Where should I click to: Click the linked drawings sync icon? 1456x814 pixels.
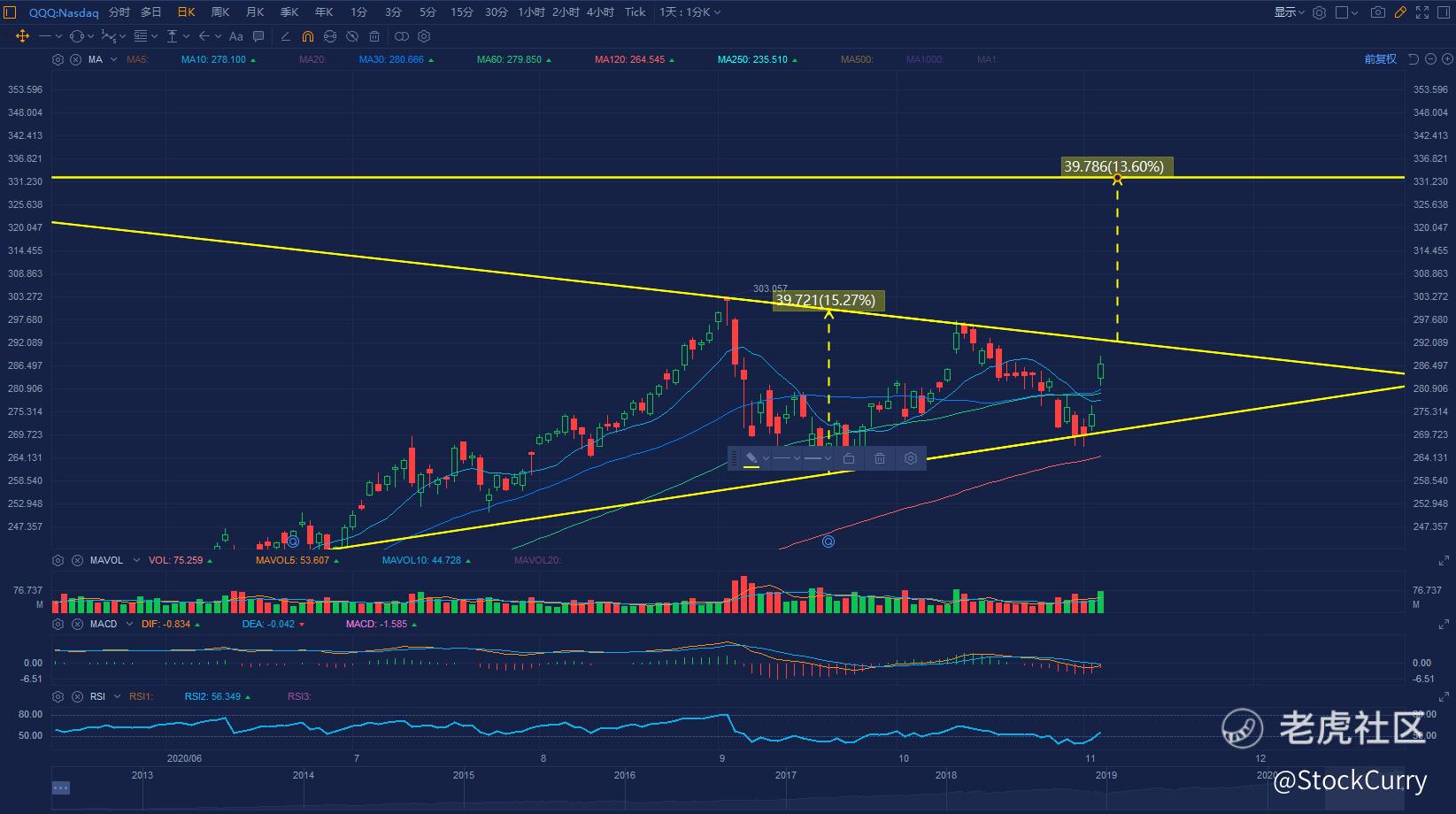pyautogui.click(x=402, y=36)
